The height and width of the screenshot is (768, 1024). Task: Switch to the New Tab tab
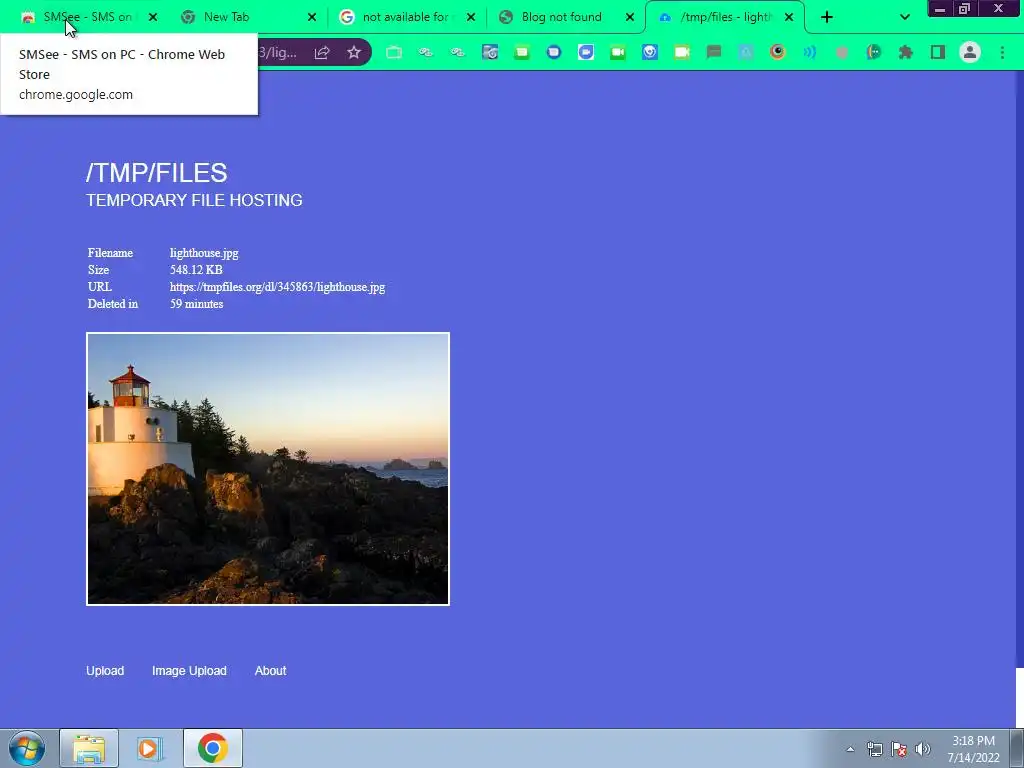pyautogui.click(x=226, y=17)
